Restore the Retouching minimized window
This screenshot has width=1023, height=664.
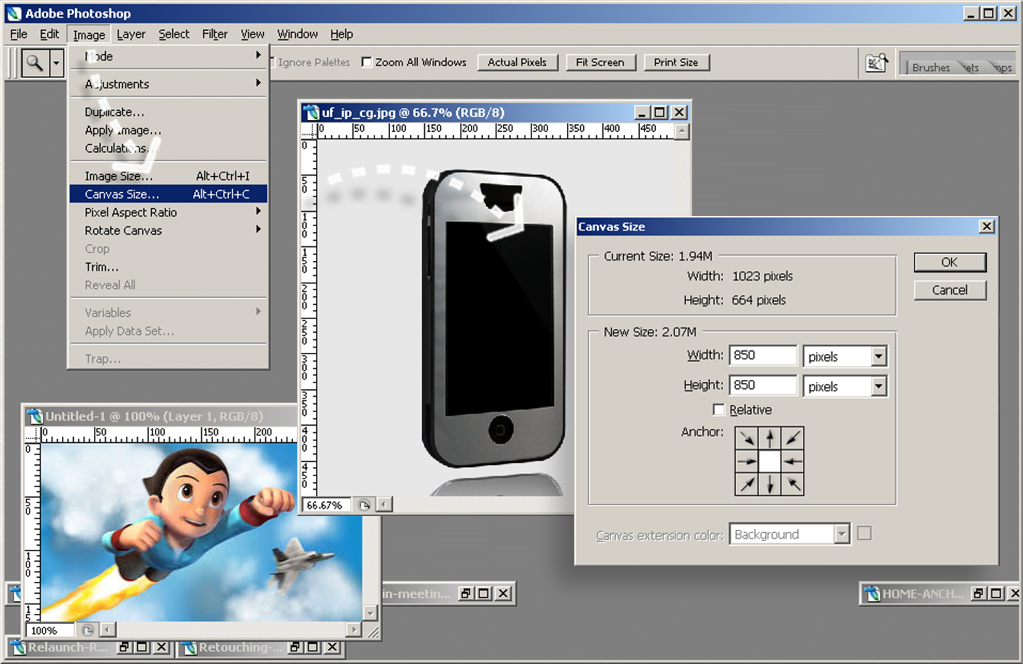point(295,647)
